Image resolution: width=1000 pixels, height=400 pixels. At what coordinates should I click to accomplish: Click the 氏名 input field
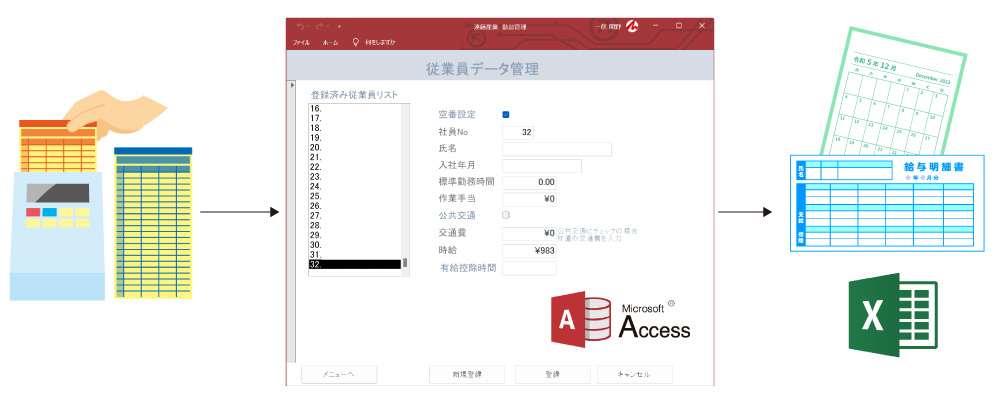(557, 149)
